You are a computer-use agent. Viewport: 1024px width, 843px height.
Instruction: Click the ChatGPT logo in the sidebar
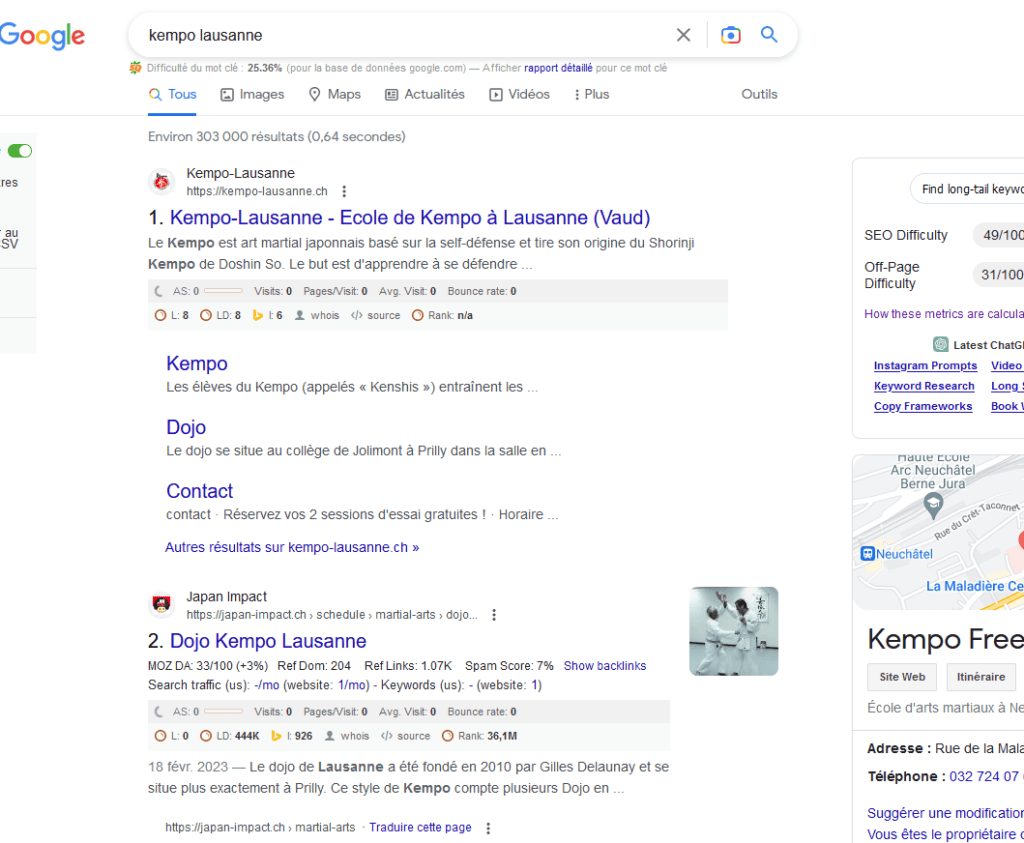coord(940,344)
